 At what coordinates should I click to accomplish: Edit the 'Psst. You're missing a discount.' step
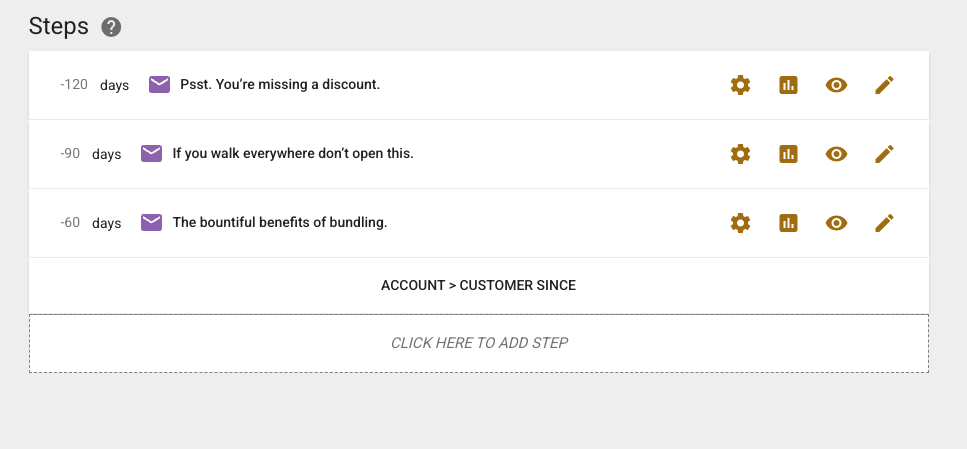tap(884, 85)
